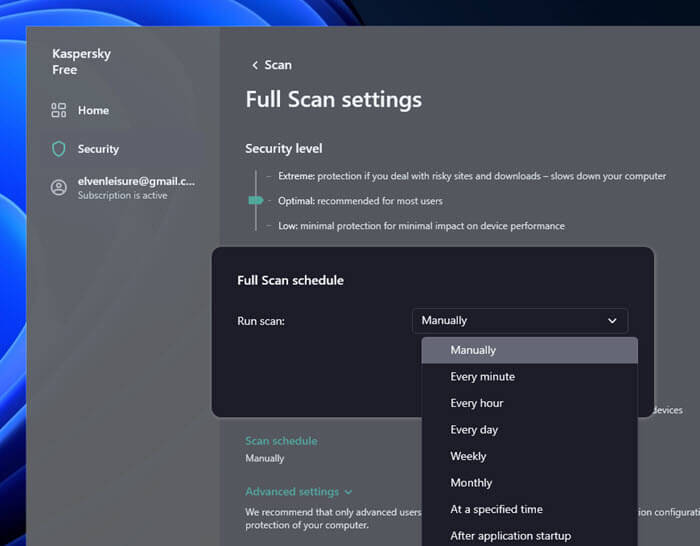The height and width of the screenshot is (546, 700).
Task: Click the Advanced settings chevron arrow
Action: click(348, 492)
